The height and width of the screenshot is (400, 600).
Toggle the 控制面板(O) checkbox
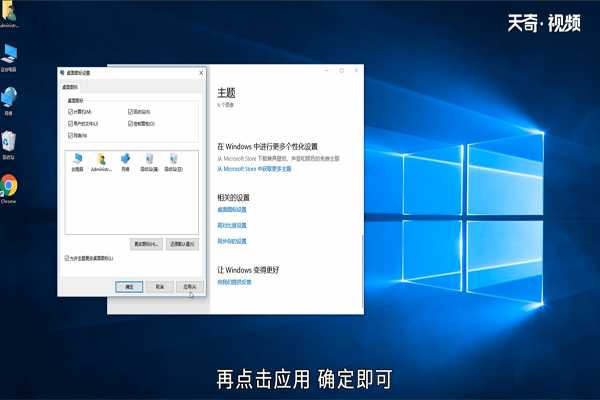coord(130,124)
